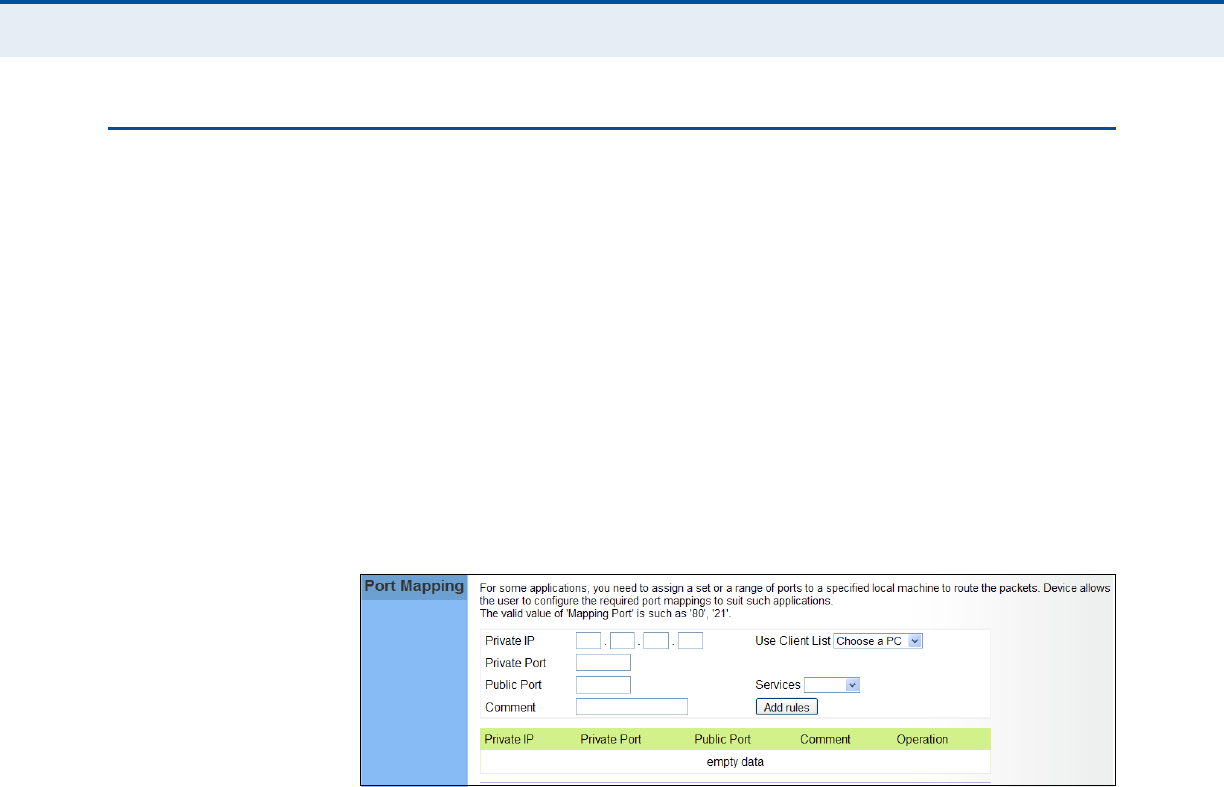This screenshot has height=787, width=1224.
Task: Focus the second Private IP octet field
Action: [x=622, y=641]
